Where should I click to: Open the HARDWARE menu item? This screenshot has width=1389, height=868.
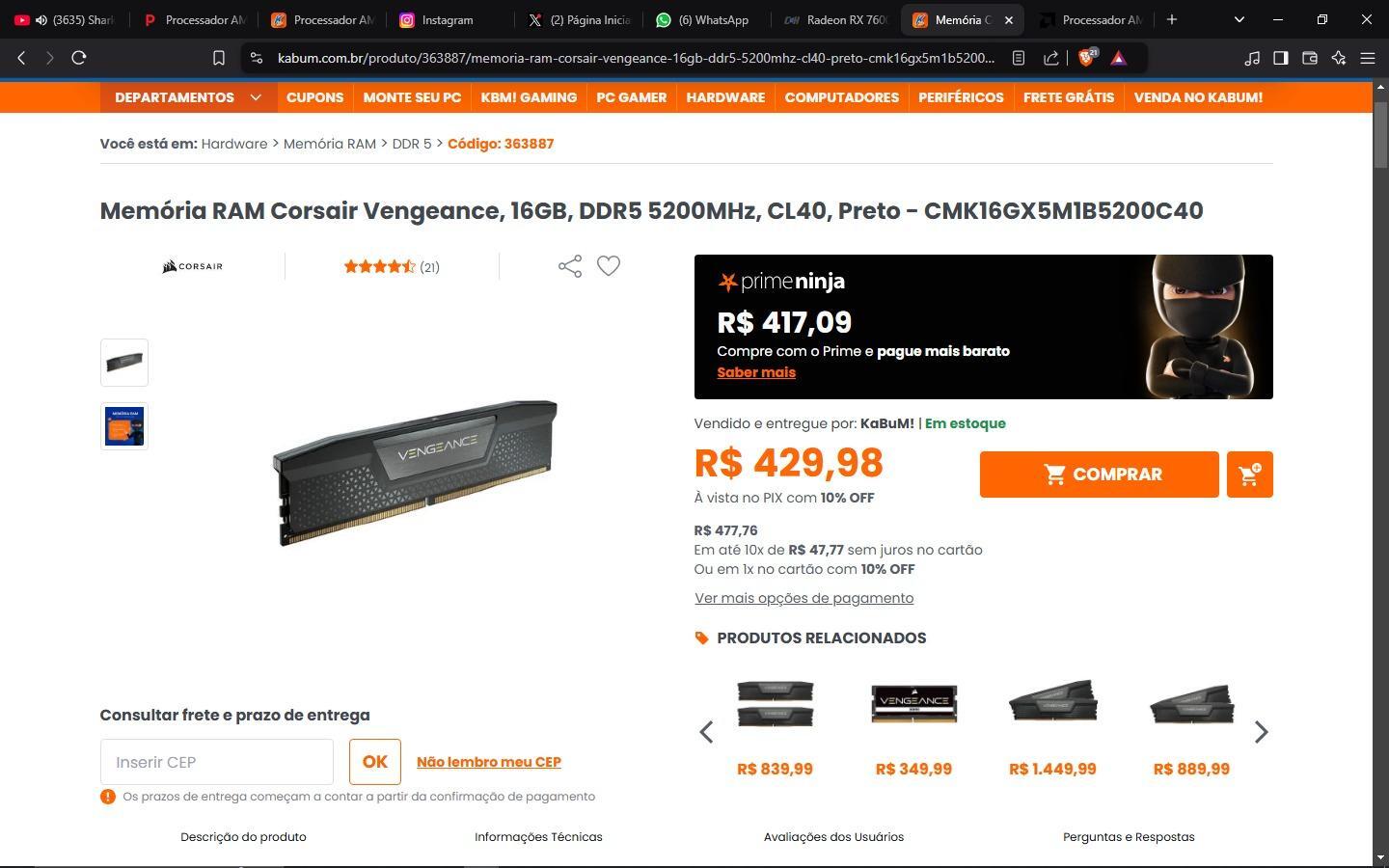(x=725, y=97)
